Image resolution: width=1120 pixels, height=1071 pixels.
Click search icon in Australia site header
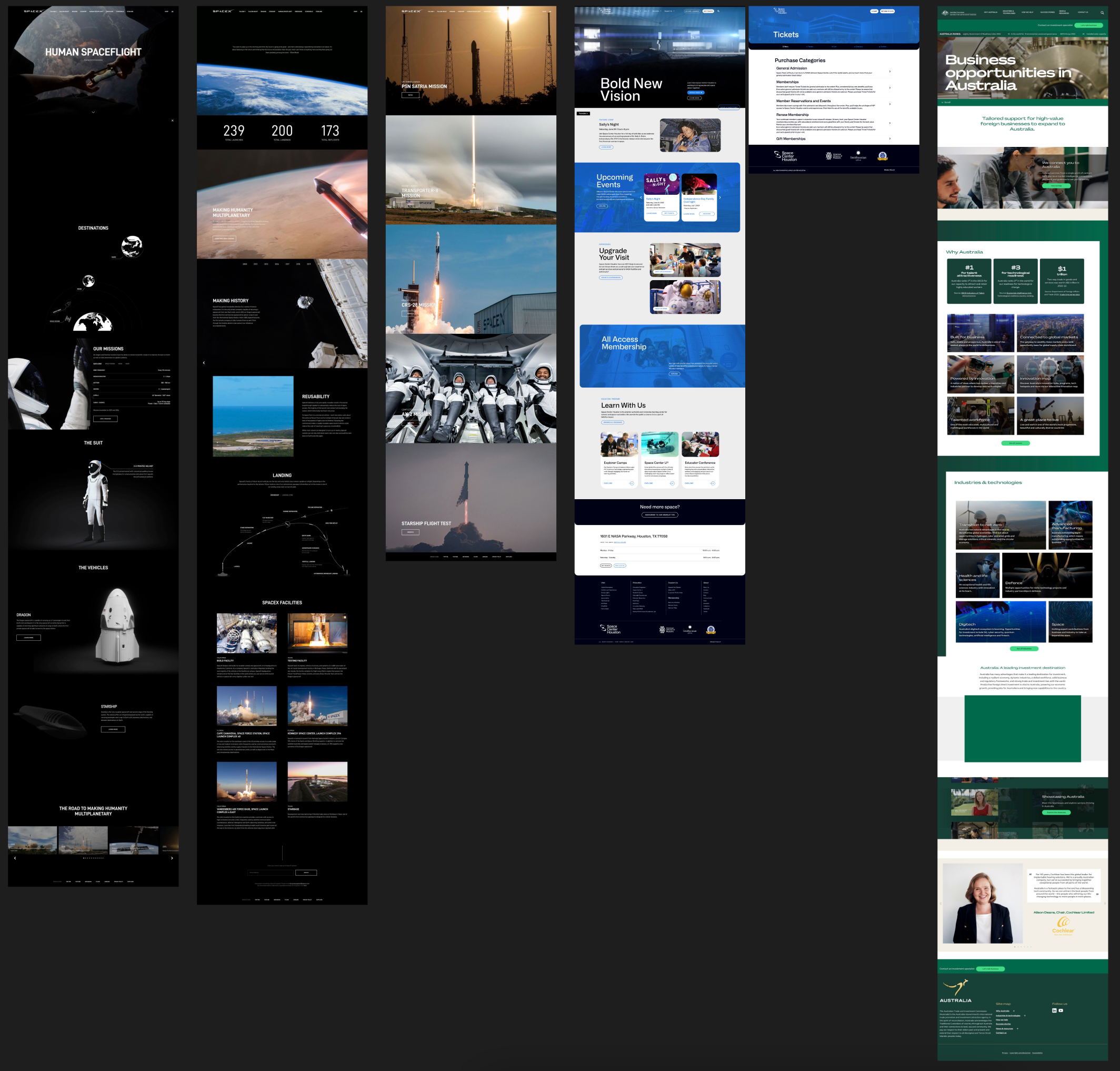[x=1102, y=13]
